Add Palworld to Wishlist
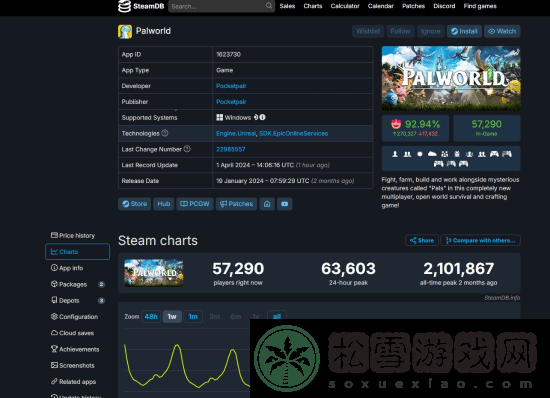This screenshot has width=550, height=398. click(x=368, y=31)
